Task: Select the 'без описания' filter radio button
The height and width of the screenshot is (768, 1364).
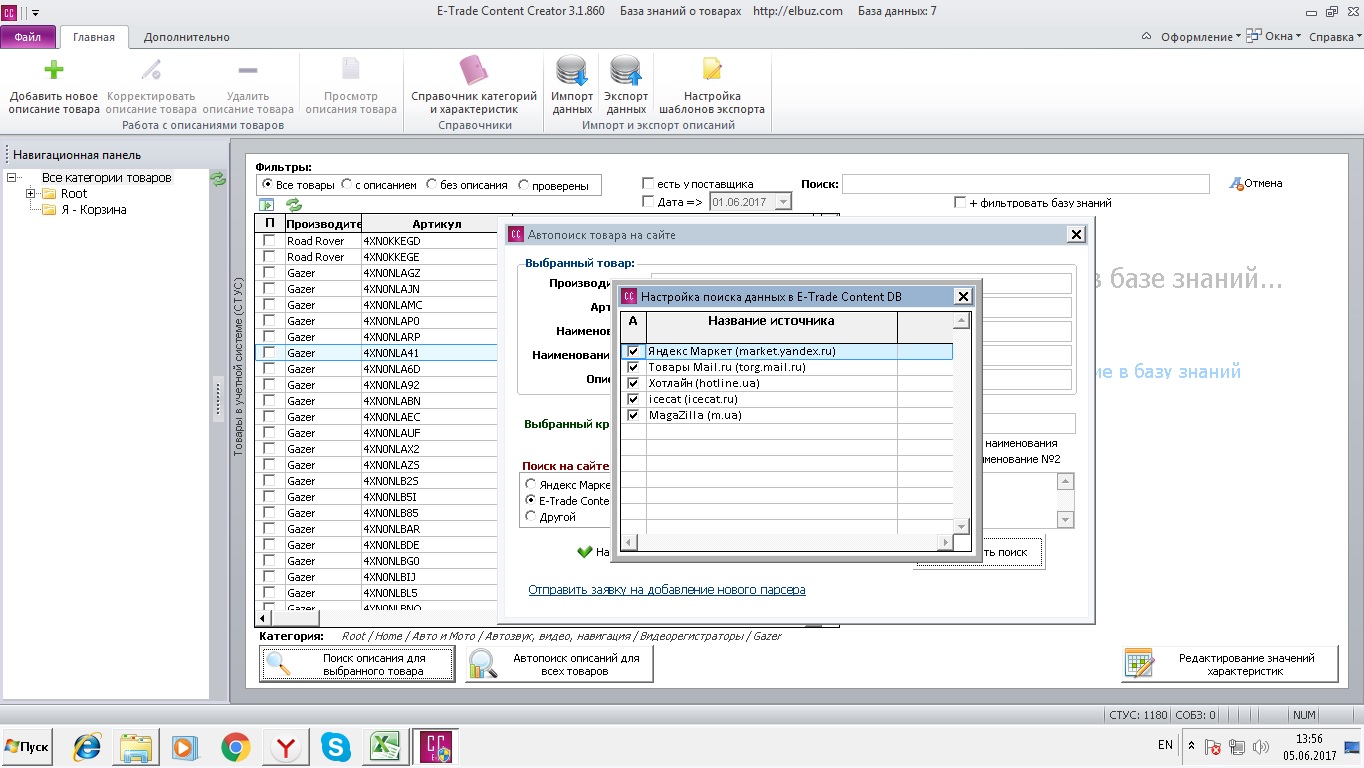Action: coord(432,185)
